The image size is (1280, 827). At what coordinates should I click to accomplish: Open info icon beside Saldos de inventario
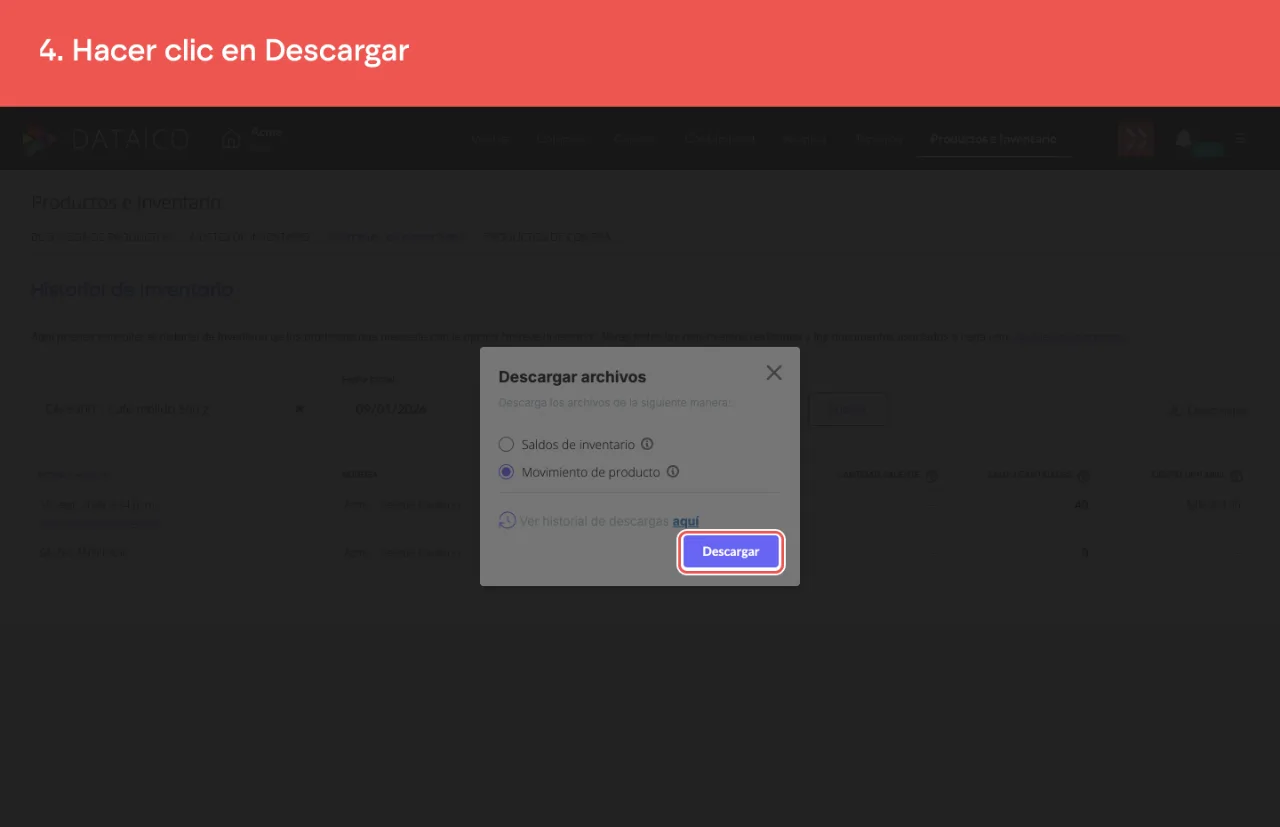coord(647,444)
